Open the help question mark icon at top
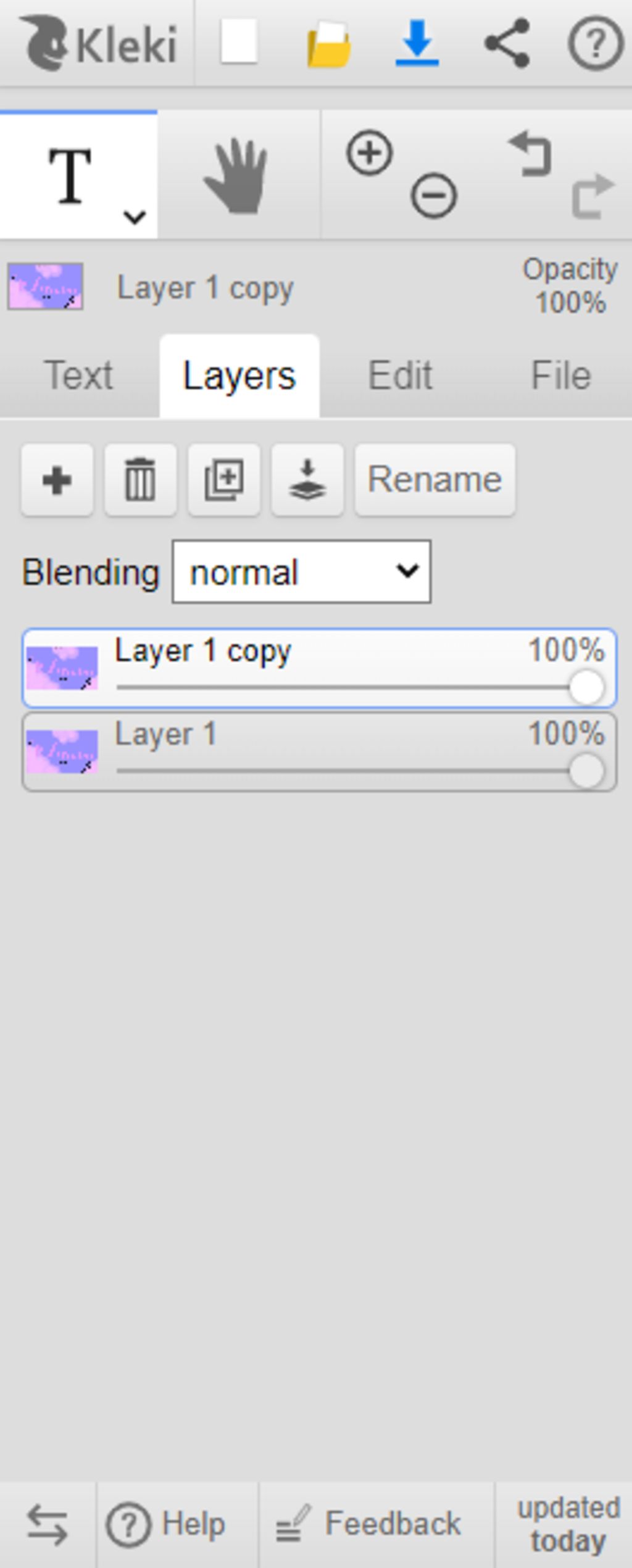This screenshot has height=1568, width=632. [x=595, y=43]
